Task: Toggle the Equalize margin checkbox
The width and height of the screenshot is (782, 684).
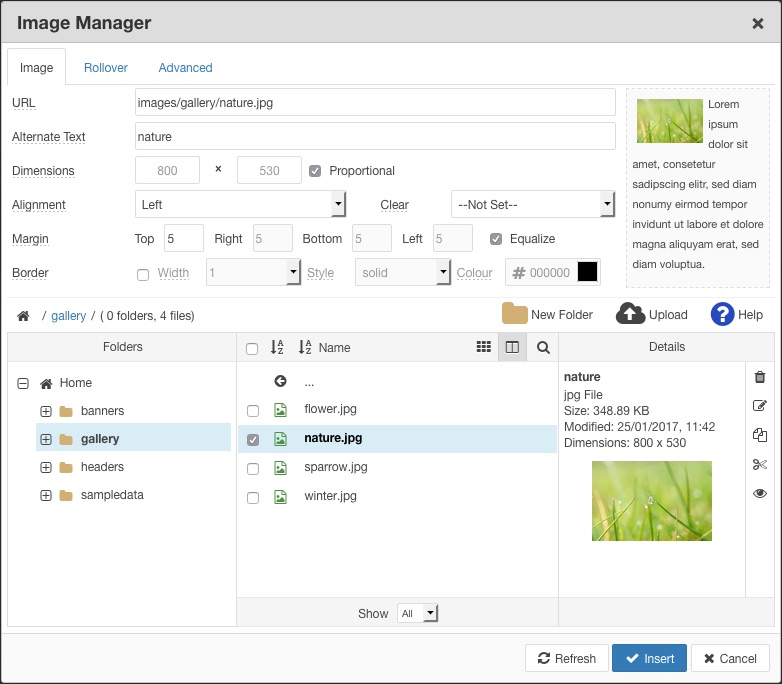Action: click(495, 239)
